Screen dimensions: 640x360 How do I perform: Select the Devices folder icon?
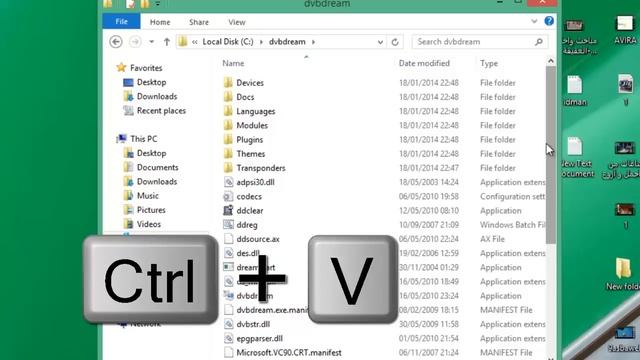pyautogui.click(x=228, y=82)
